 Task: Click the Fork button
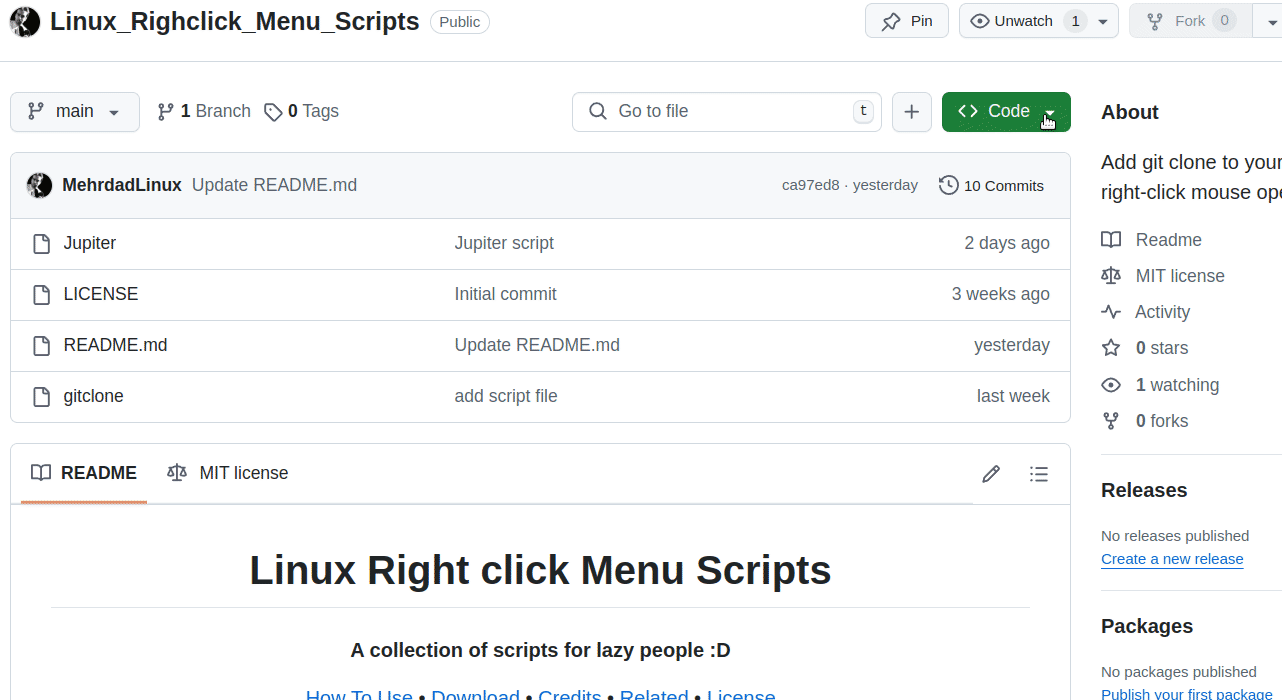[x=1190, y=21]
